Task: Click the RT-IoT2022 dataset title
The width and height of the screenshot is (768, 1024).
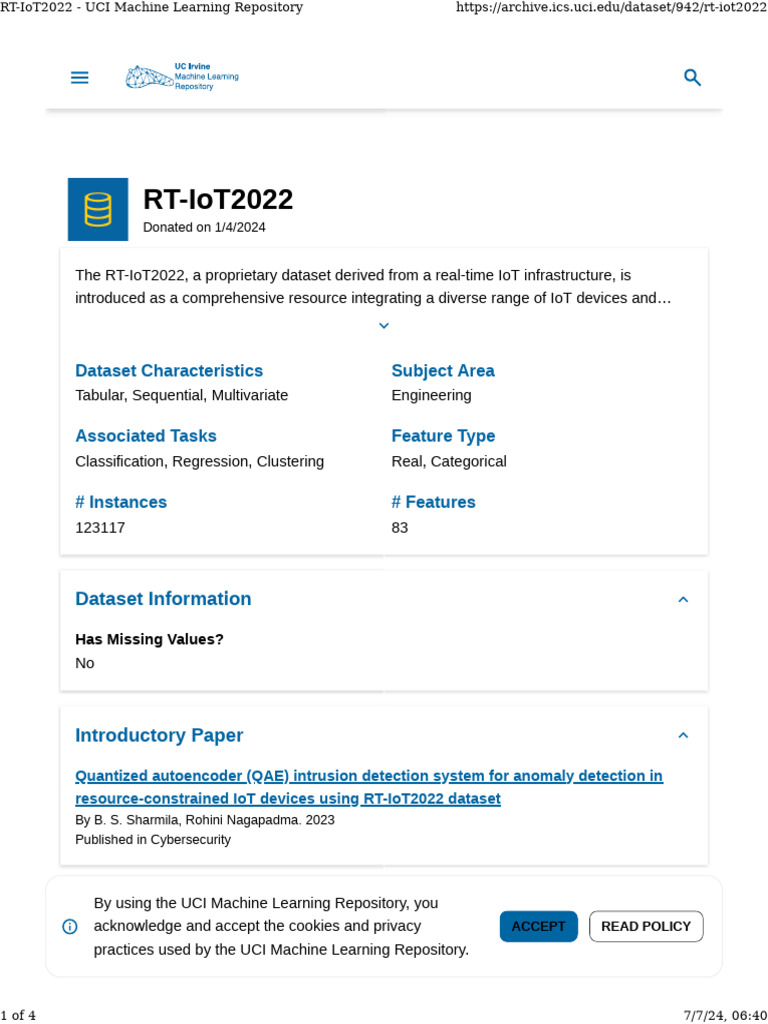Action: (218, 199)
